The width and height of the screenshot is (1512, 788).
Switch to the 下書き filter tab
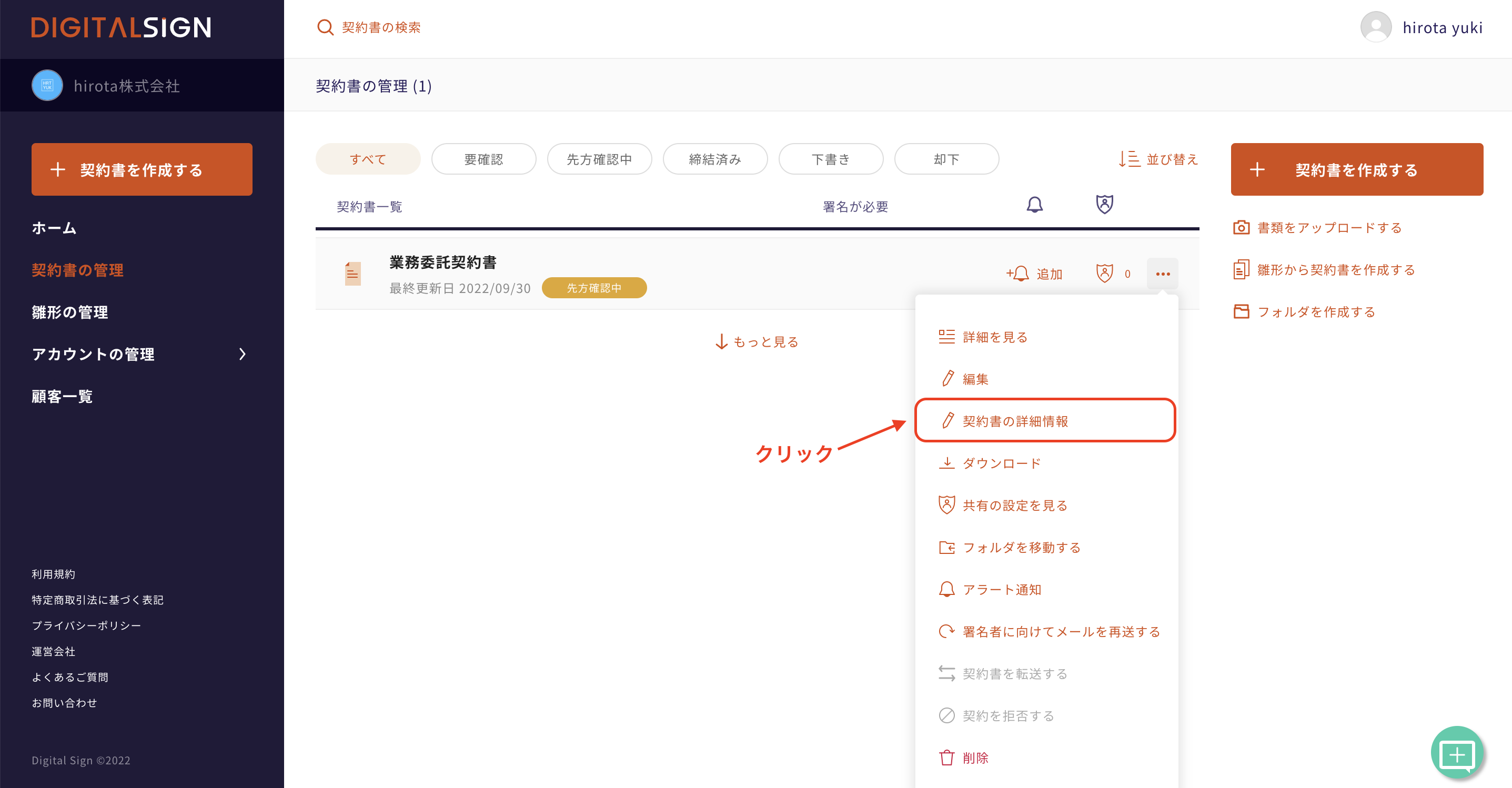click(x=831, y=159)
